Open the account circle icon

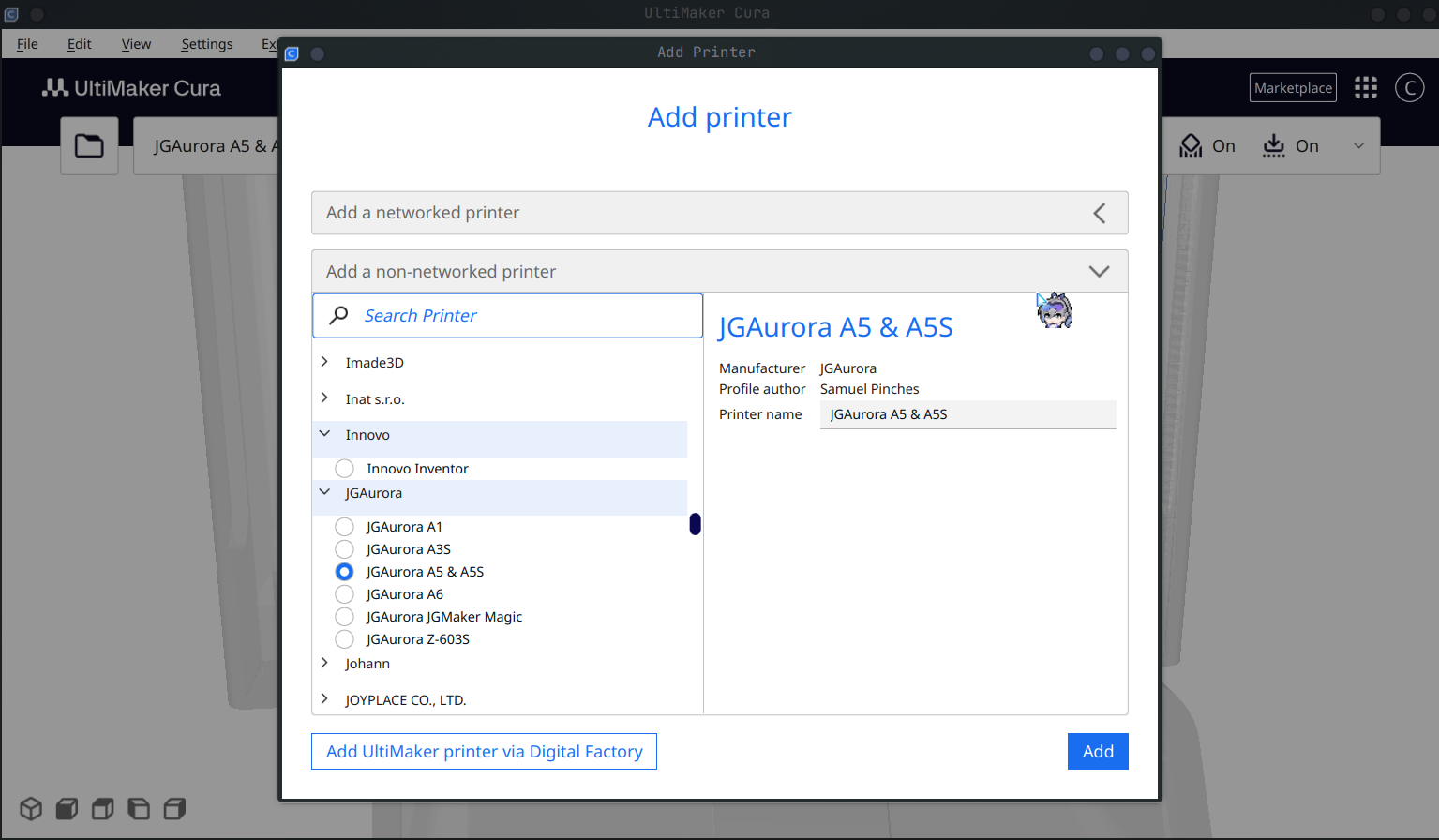coord(1409,87)
